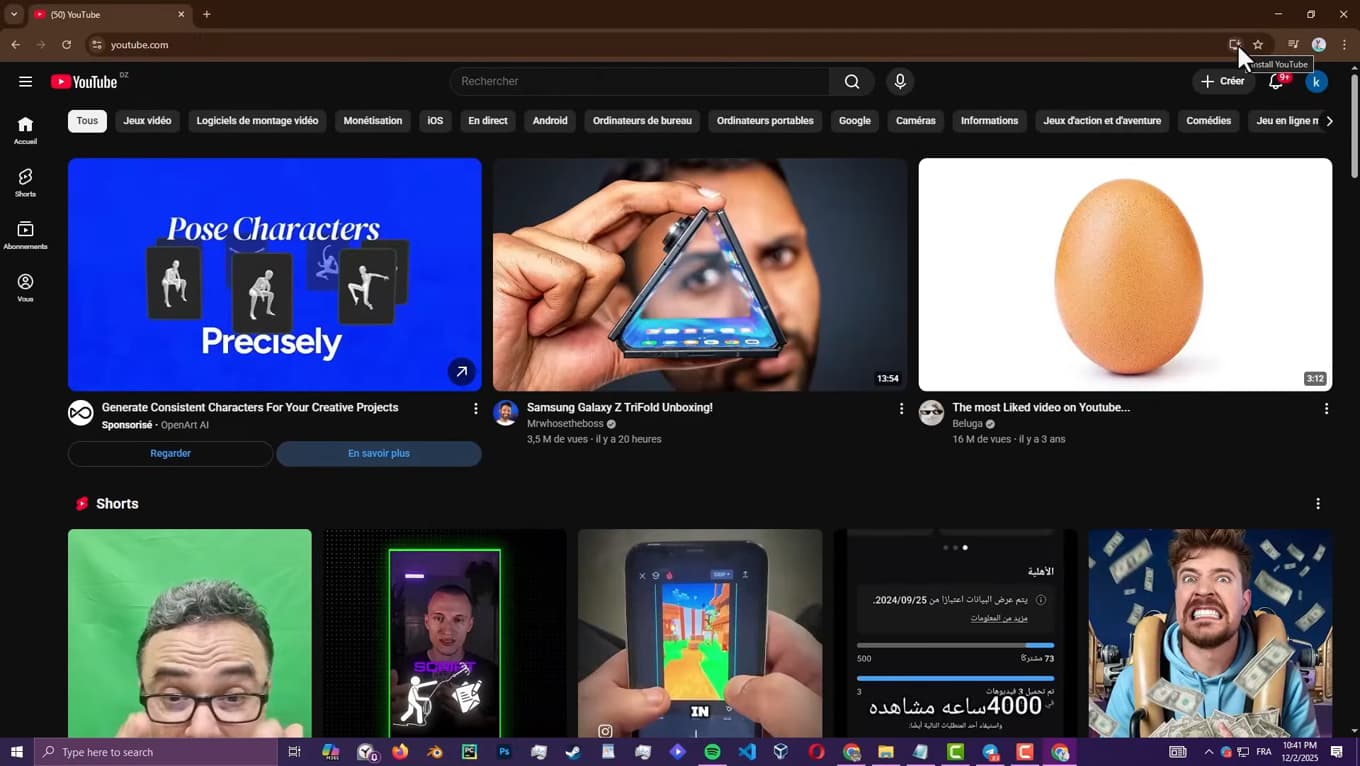The width and height of the screenshot is (1360, 766).
Task: View site information icon
Action: click(96, 44)
